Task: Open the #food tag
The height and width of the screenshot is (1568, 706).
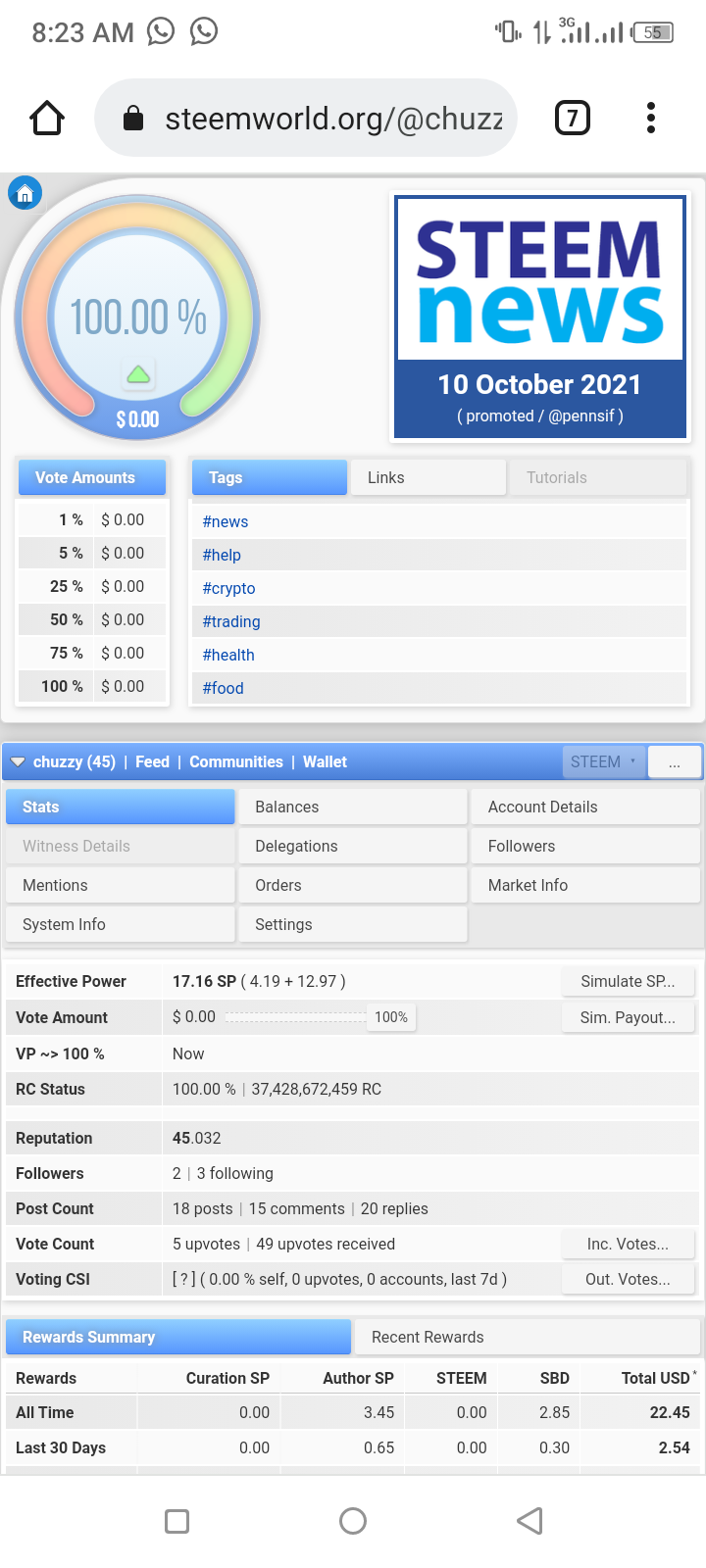Action: [223, 688]
